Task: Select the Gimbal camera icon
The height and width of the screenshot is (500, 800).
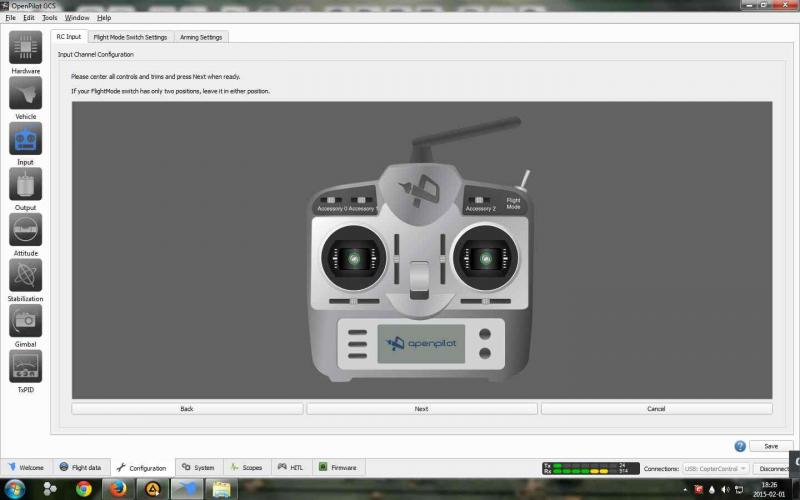Action: pos(25,321)
